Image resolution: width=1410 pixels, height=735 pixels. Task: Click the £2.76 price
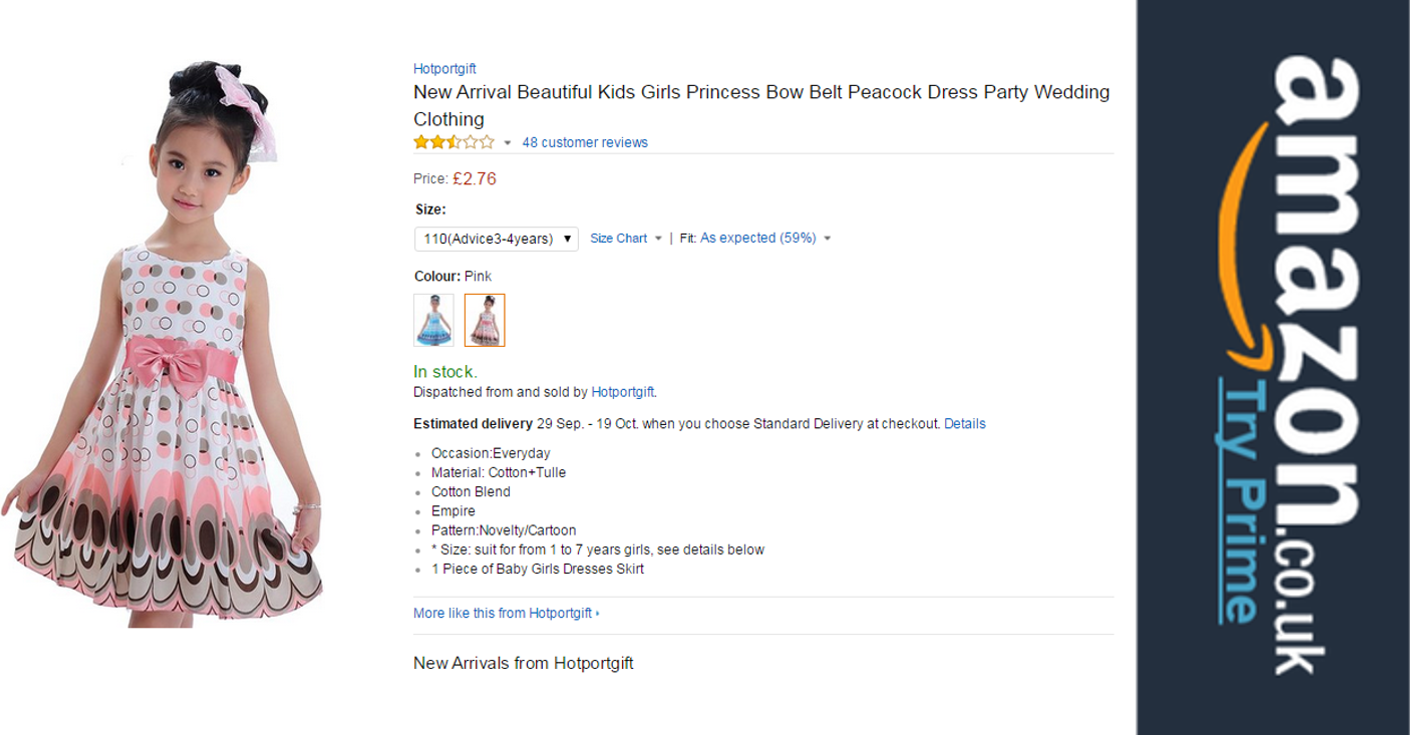click(x=474, y=179)
